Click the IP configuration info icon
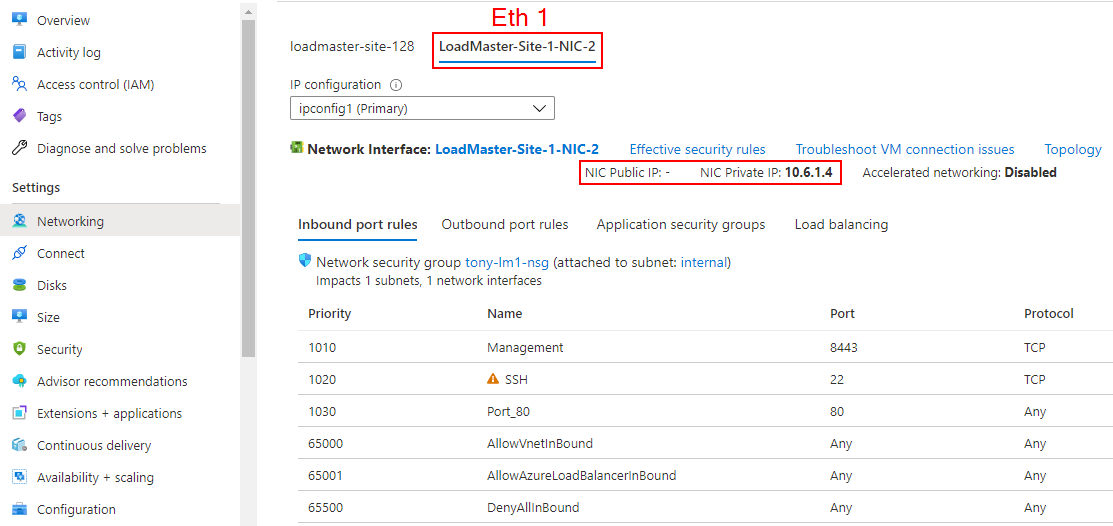The image size is (1113, 526). click(x=396, y=85)
